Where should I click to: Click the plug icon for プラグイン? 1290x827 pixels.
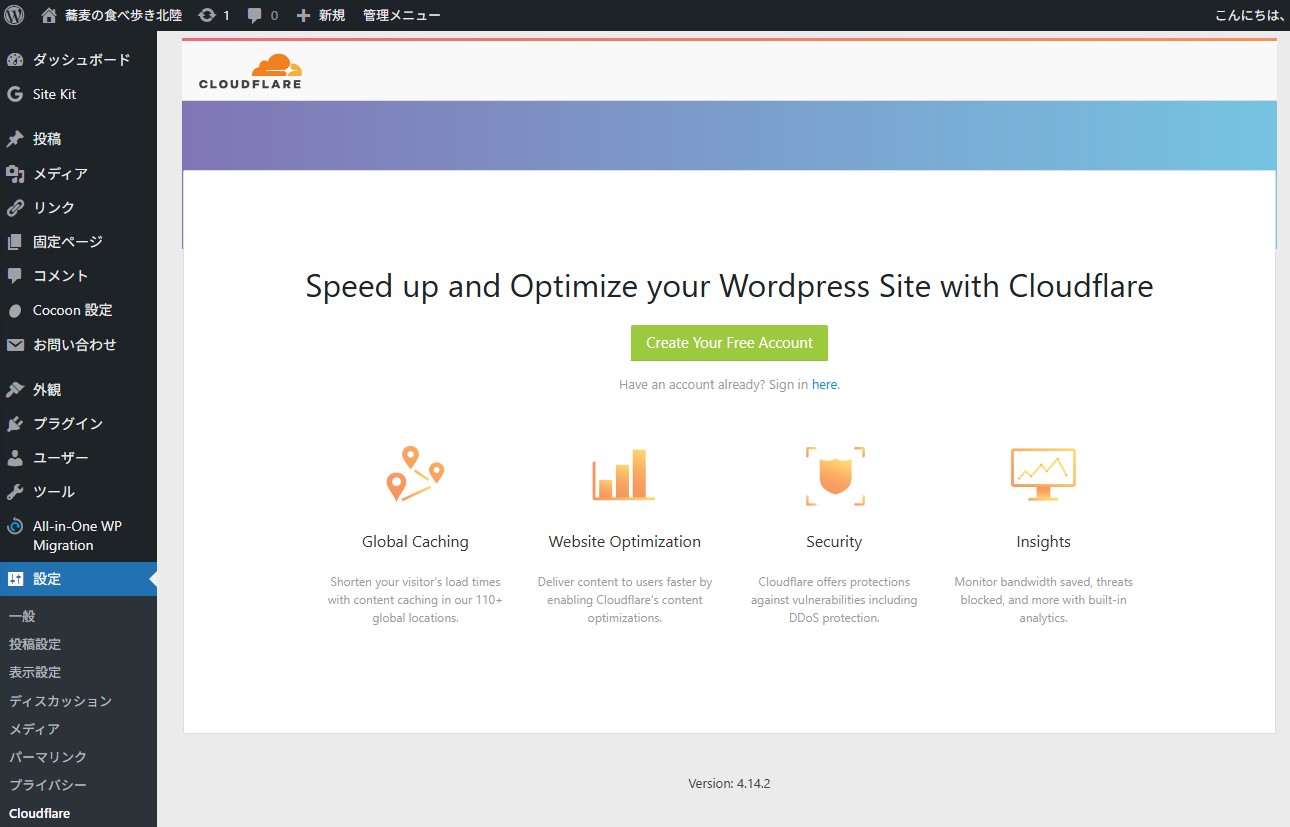point(15,424)
